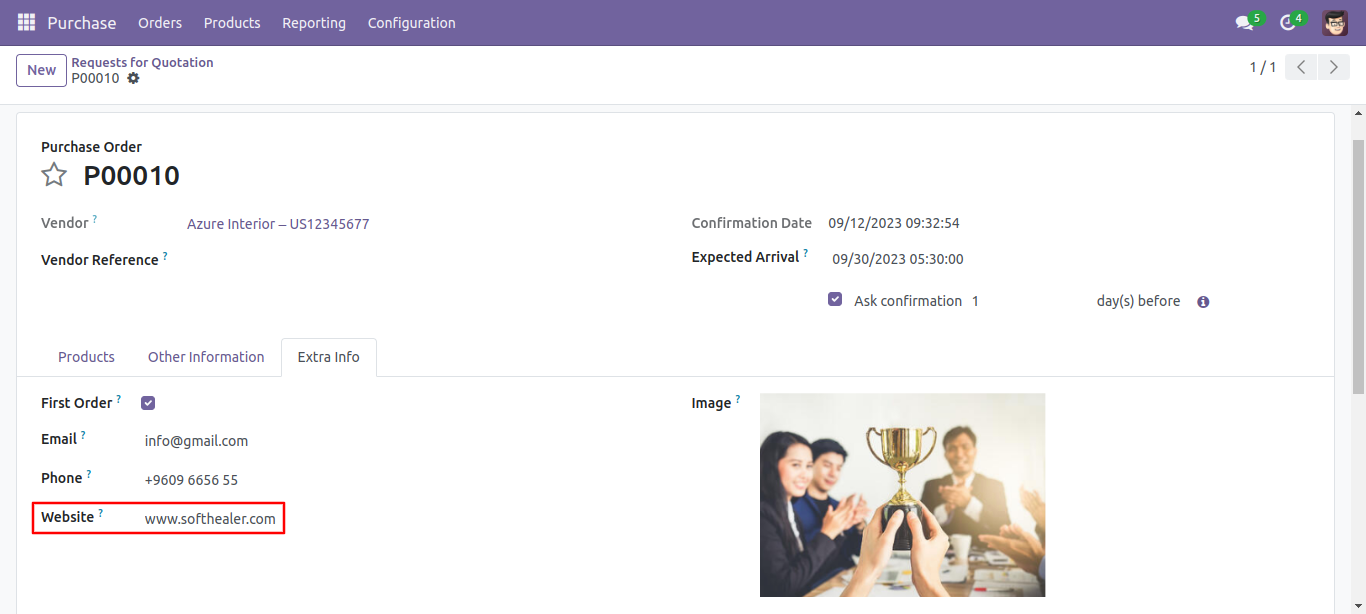
Task: Go to next record arrow
Action: (x=1333, y=67)
